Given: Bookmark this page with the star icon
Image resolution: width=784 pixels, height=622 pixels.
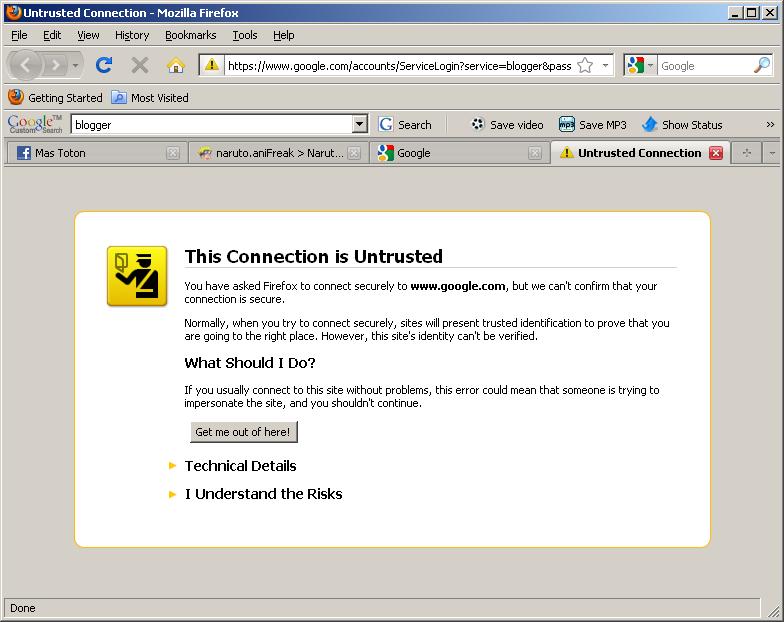Looking at the screenshot, I should [x=585, y=66].
